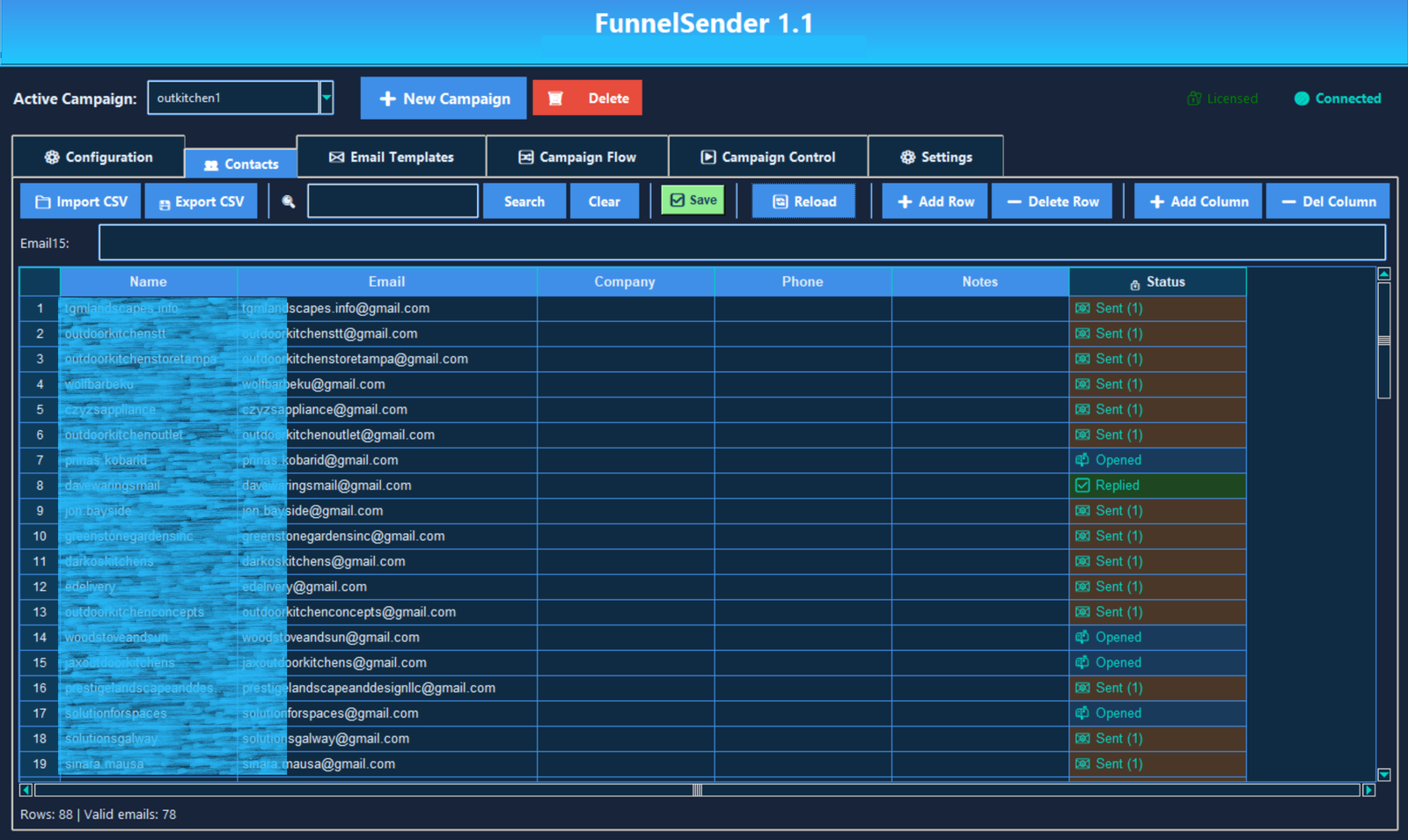Click the plus icon on Add Column
The width and height of the screenshot is (1408, 840).
tap(1155, 201)
